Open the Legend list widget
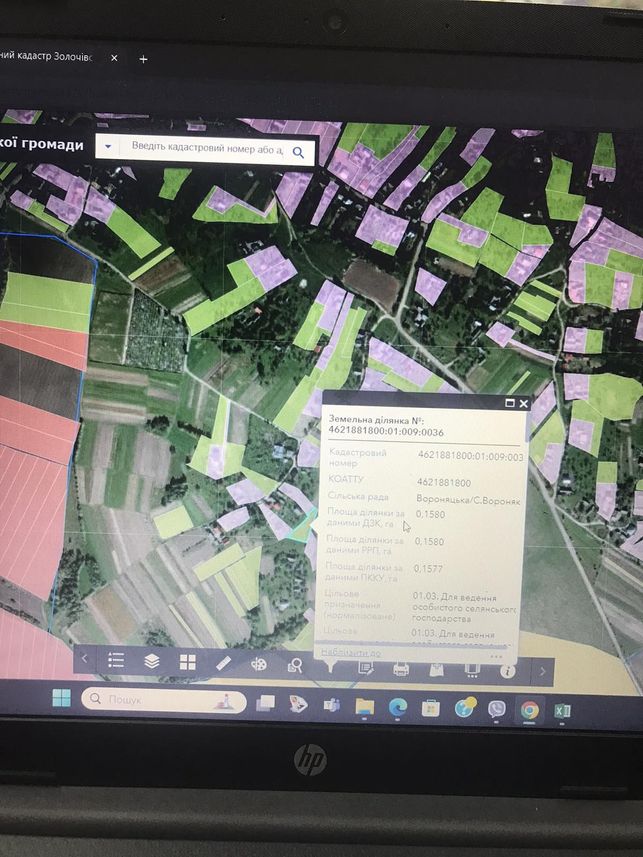Image resolution: width=643 pixels, height=857 pixels. pos(116,660)
